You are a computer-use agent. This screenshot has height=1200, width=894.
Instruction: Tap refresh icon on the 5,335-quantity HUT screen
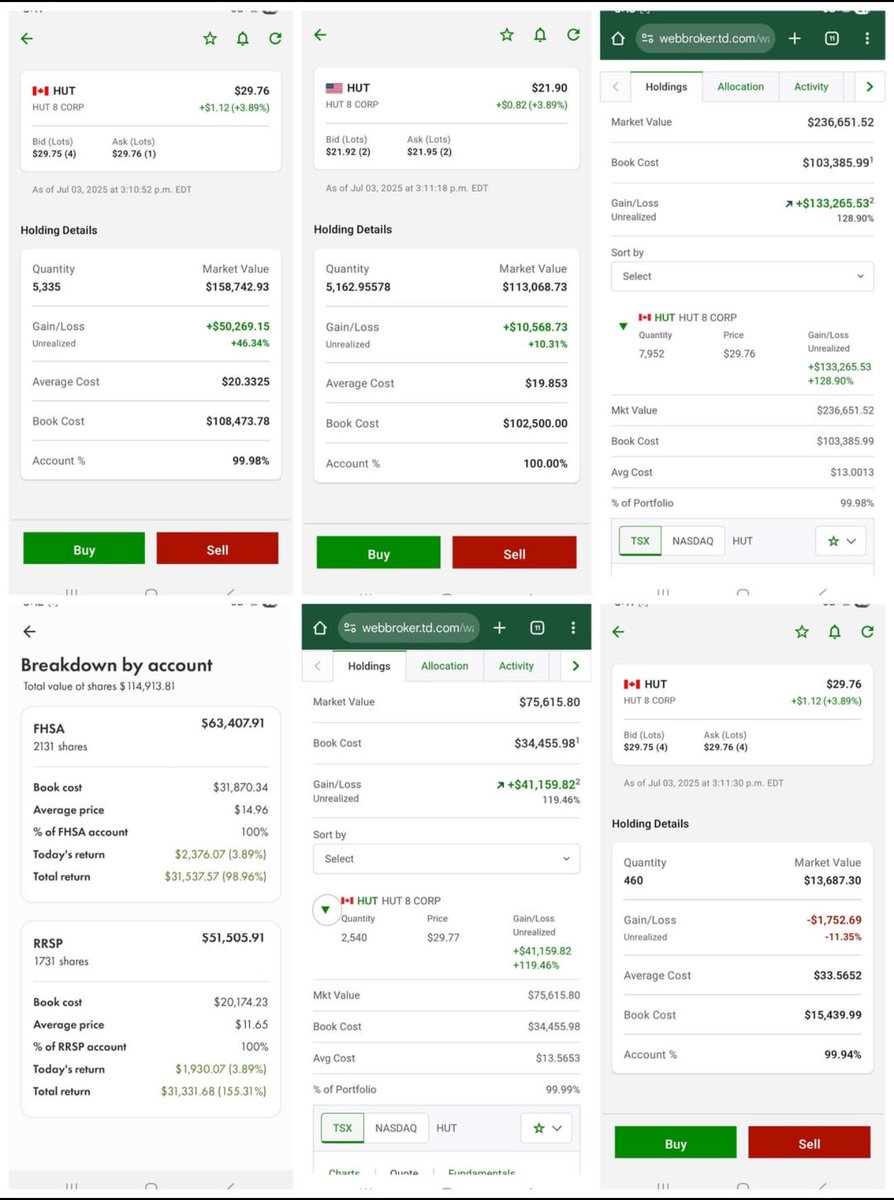(275, 39)
